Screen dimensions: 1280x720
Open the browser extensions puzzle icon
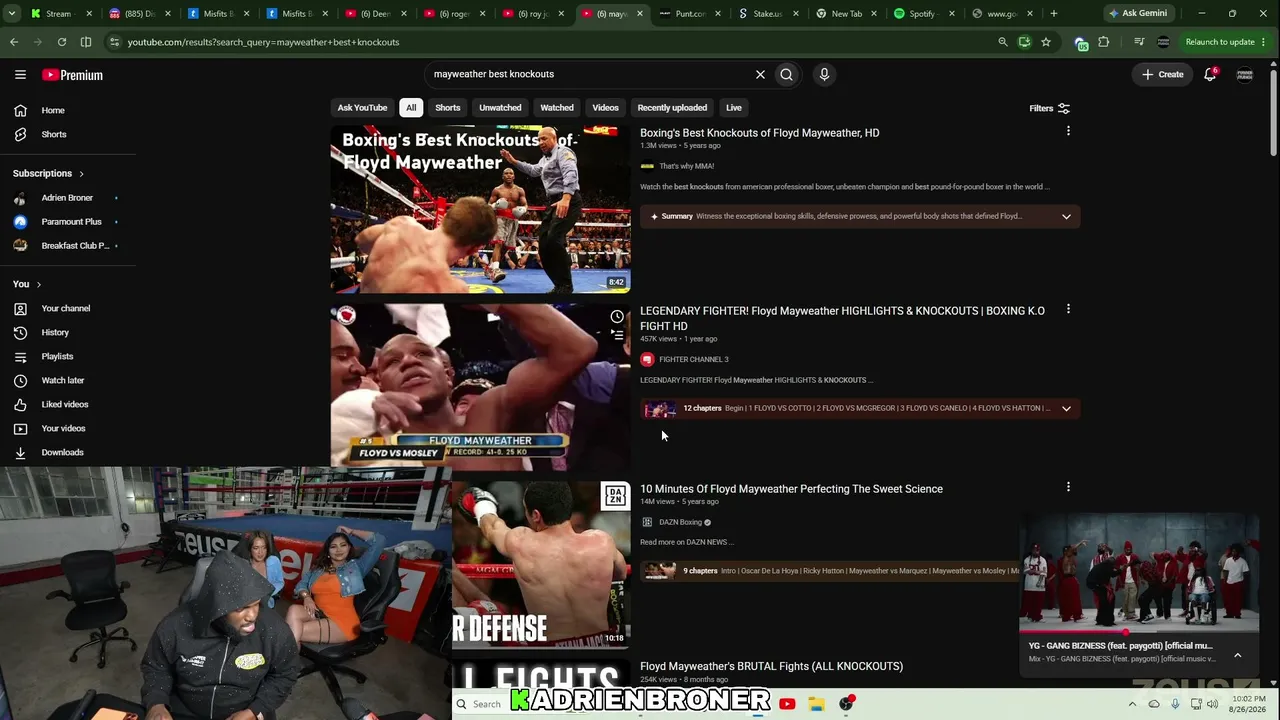click(x=1104, y=42)
